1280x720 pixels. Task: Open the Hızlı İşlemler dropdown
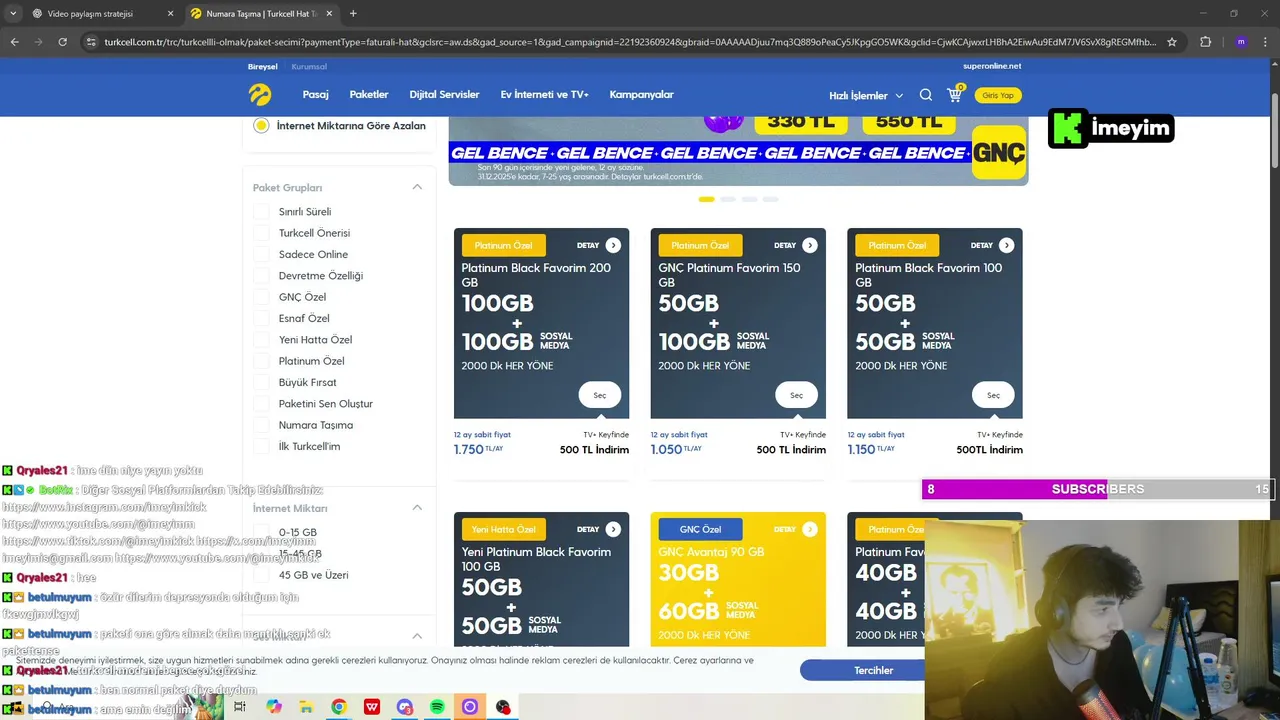coord(866,96)
